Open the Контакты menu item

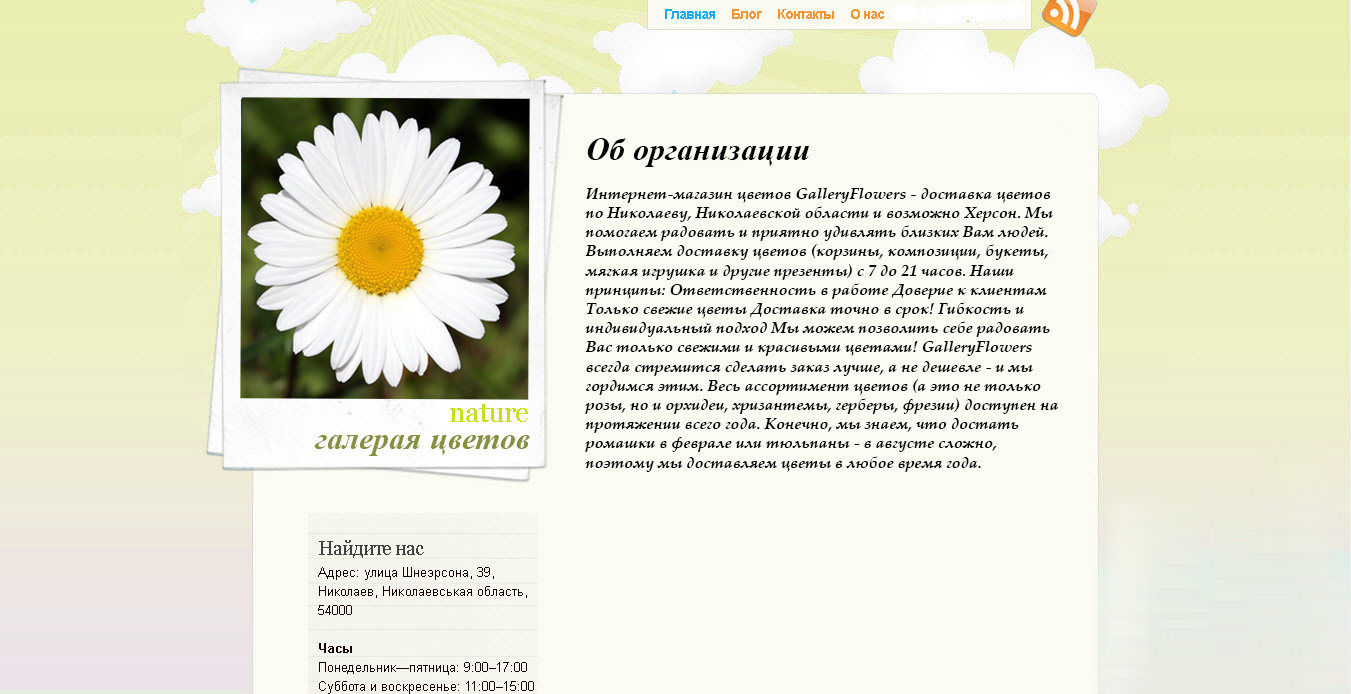[x=805, y=14]
